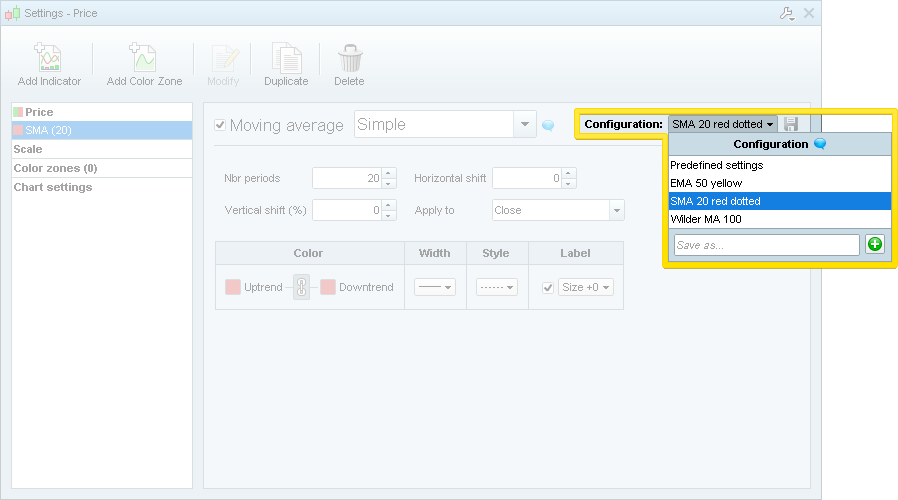Open the Apply to Close dropdown

616,210
